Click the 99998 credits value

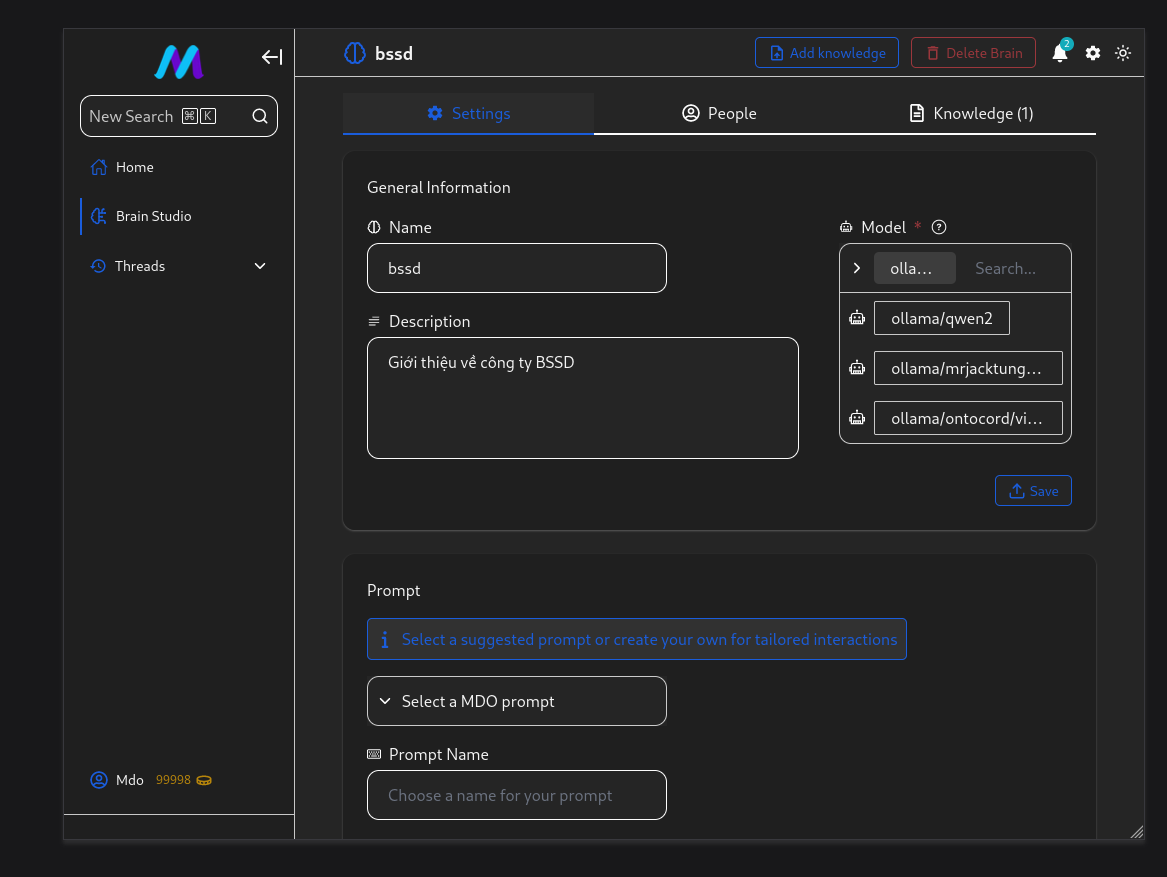(173, 780)
